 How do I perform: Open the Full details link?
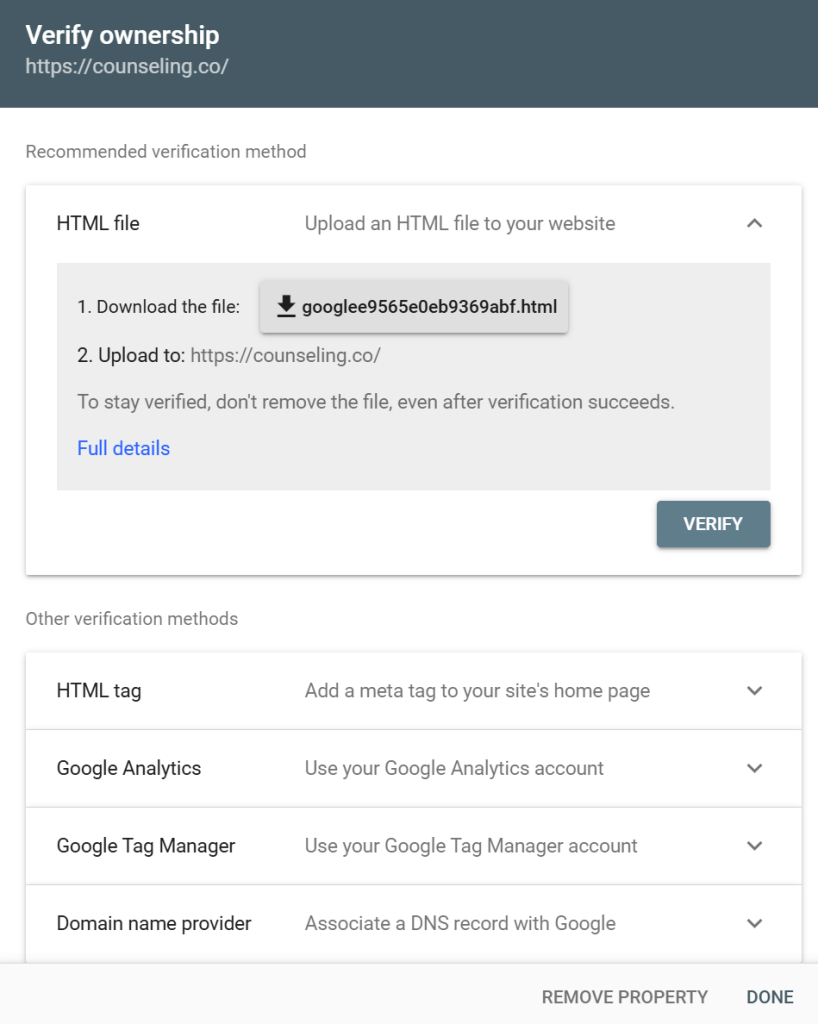123,448
